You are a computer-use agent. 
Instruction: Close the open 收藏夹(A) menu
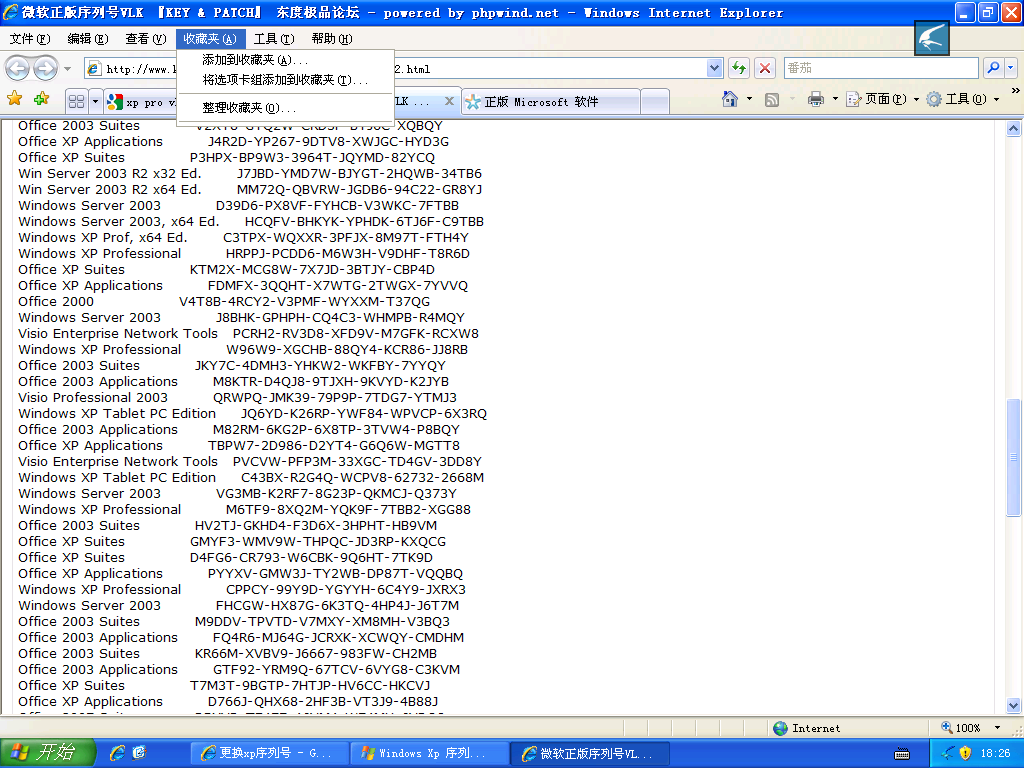[210, 39]
